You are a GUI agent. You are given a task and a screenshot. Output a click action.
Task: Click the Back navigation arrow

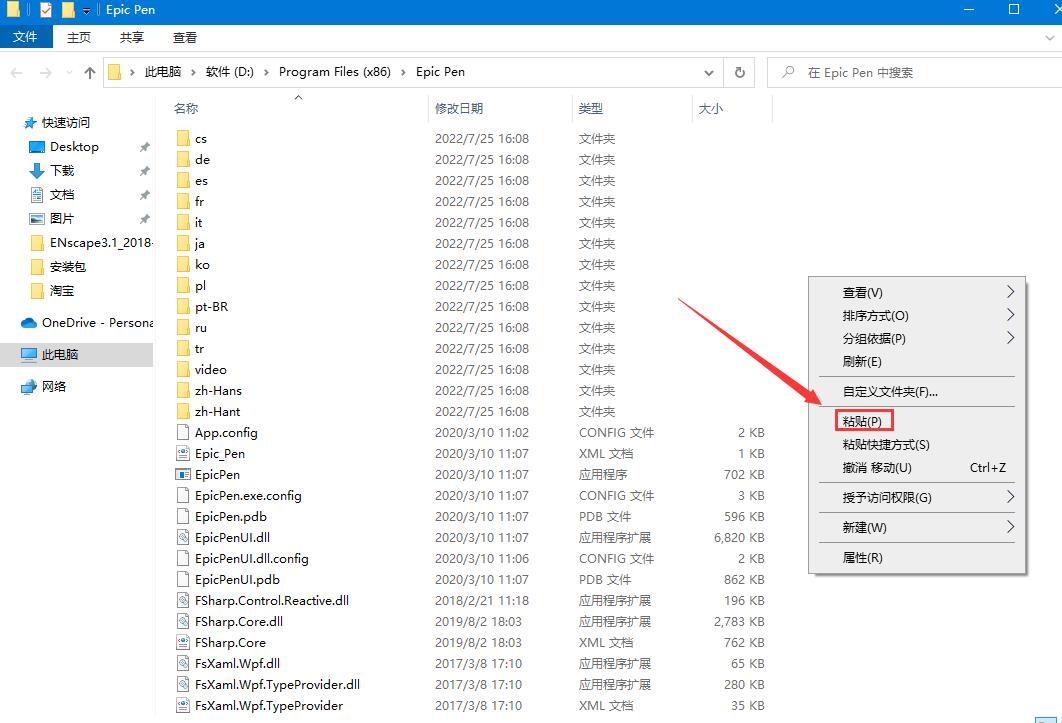pos(17,72)
